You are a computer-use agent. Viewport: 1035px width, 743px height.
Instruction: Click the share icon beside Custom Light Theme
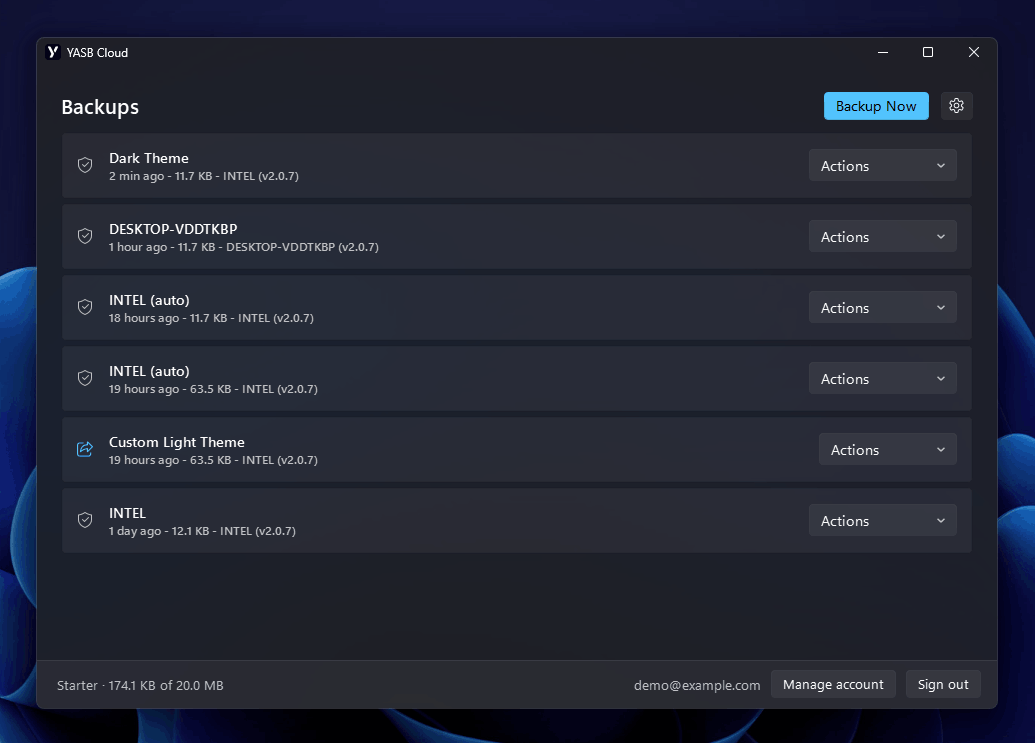tap(85, 449)
